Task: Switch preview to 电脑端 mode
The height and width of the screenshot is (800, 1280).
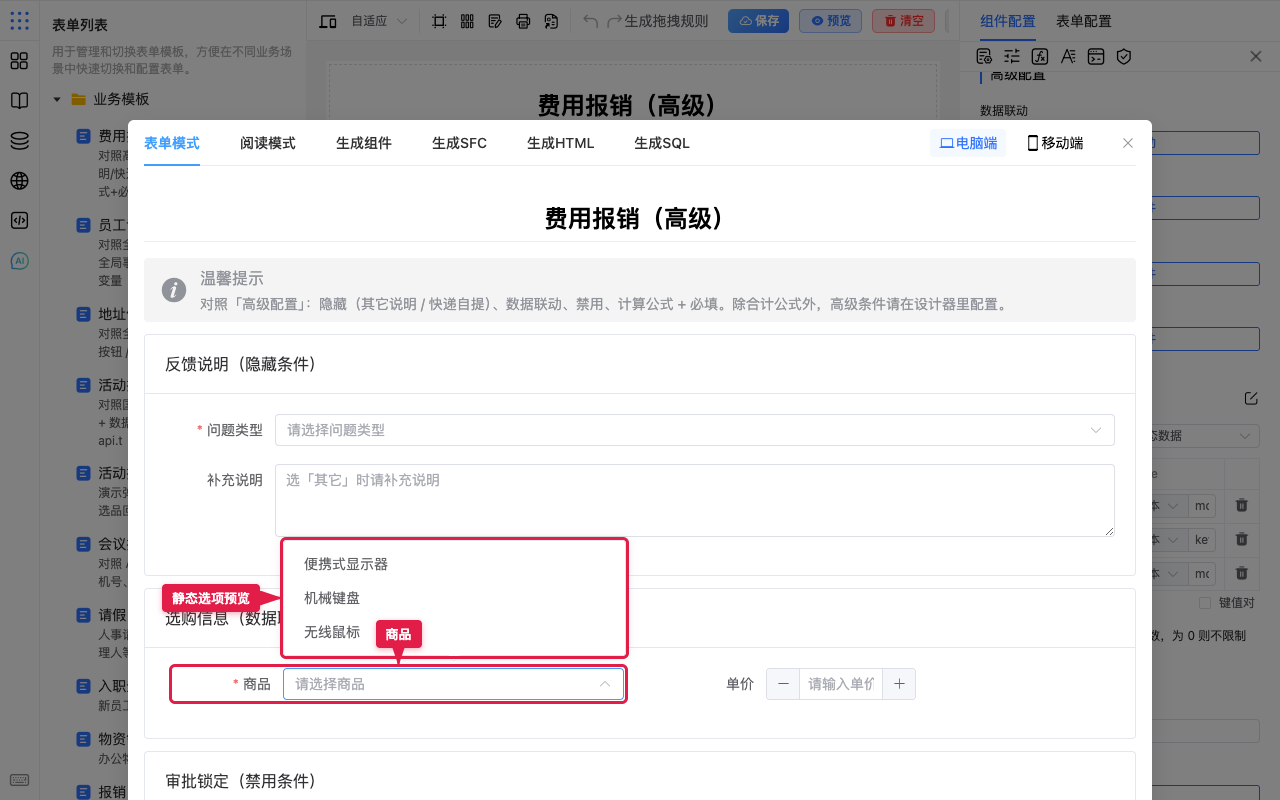Action: point(968,143)
